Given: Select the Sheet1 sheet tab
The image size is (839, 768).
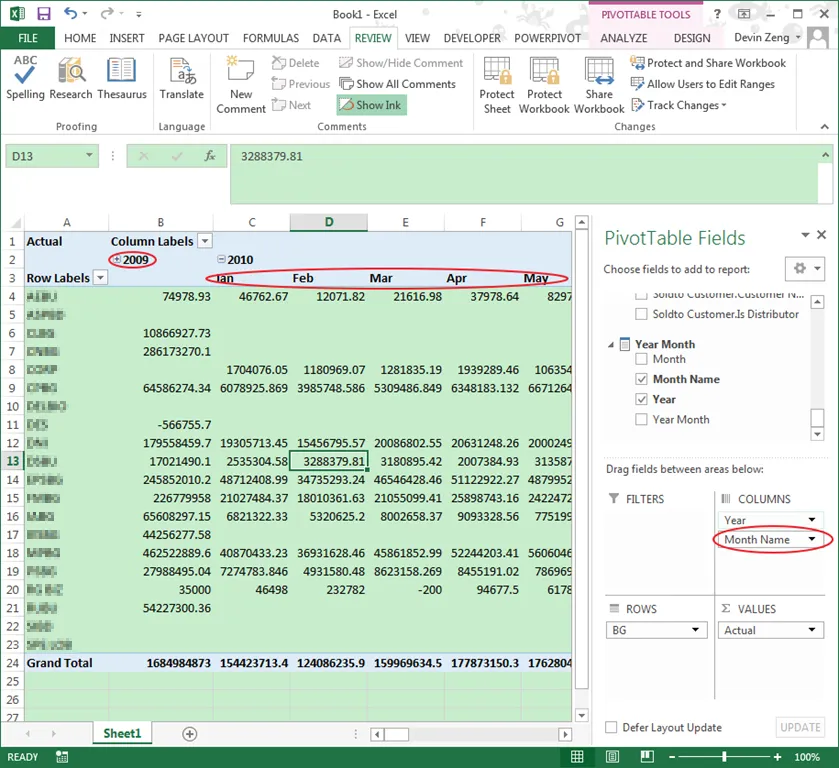Looking at the screenshot, I should pos(122,733).
